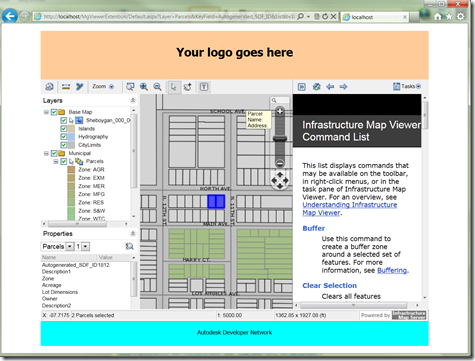Click the task pane toggle icon

[302, 87]
